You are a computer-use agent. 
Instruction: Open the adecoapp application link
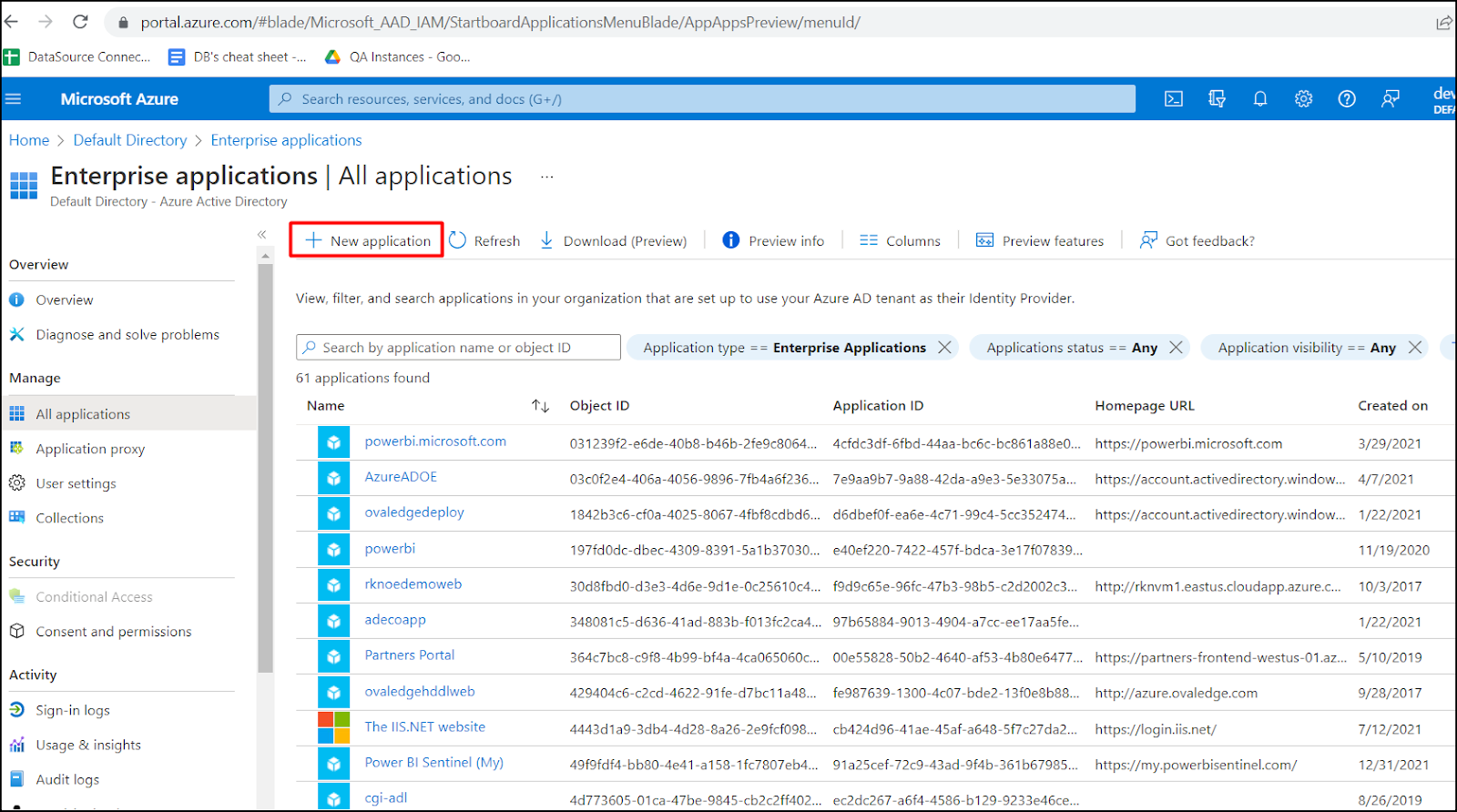click(395, 620)
